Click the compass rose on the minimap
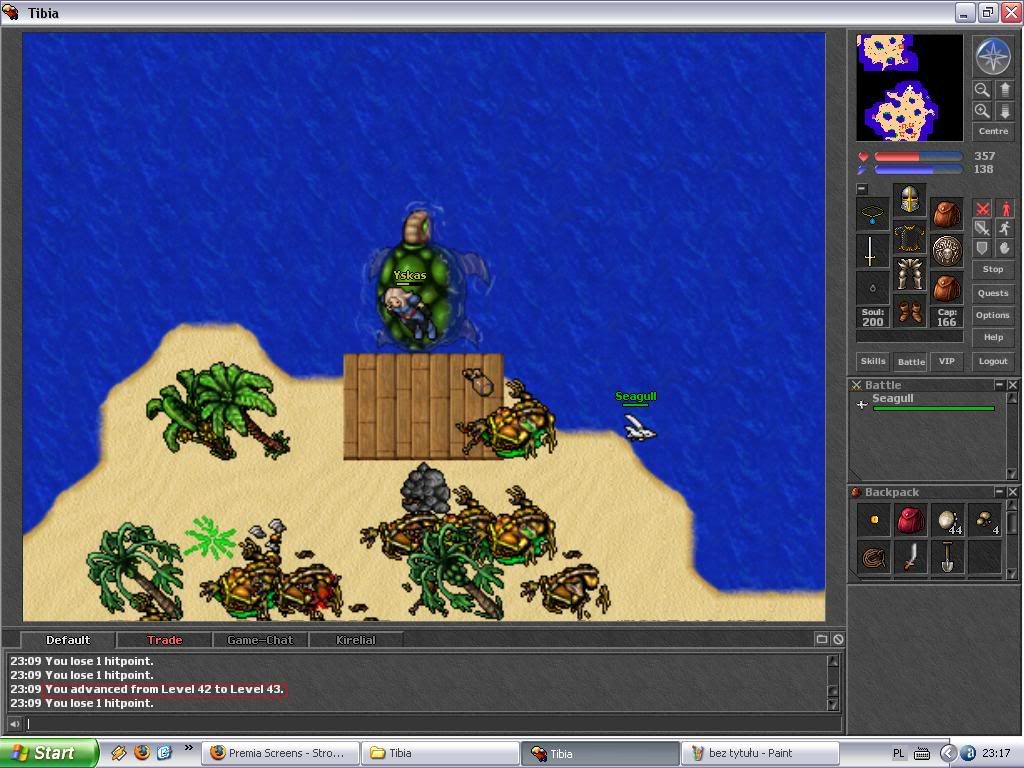Image resolution: width=1024 pixels, height=768 pixels. tap(993, 56)
